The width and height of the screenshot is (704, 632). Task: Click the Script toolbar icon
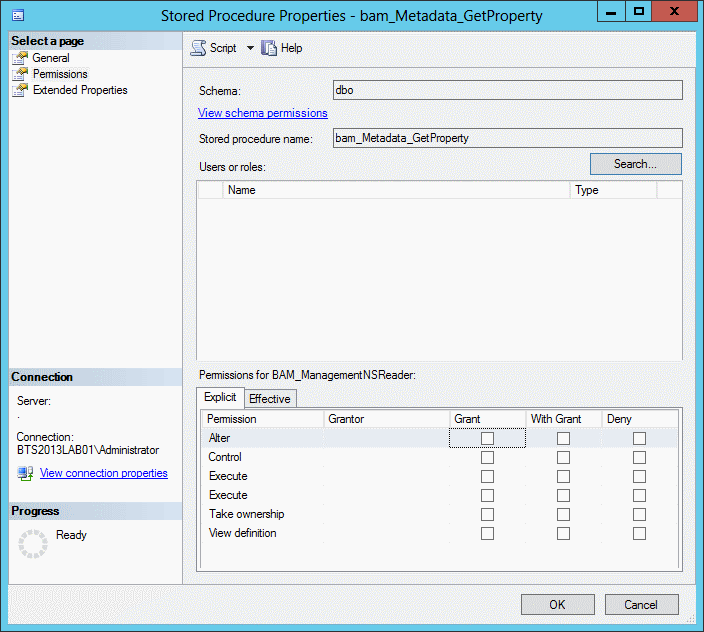coord(199,48)
